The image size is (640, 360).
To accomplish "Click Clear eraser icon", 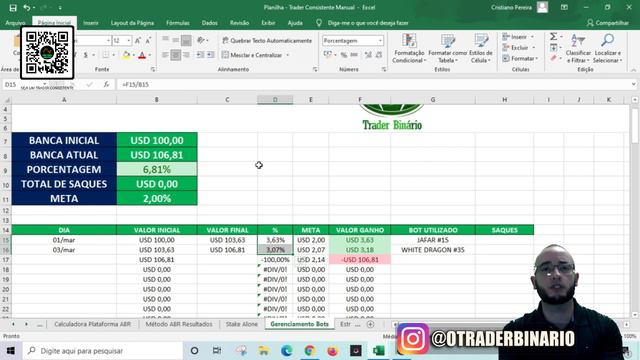I will pos(553,58).
